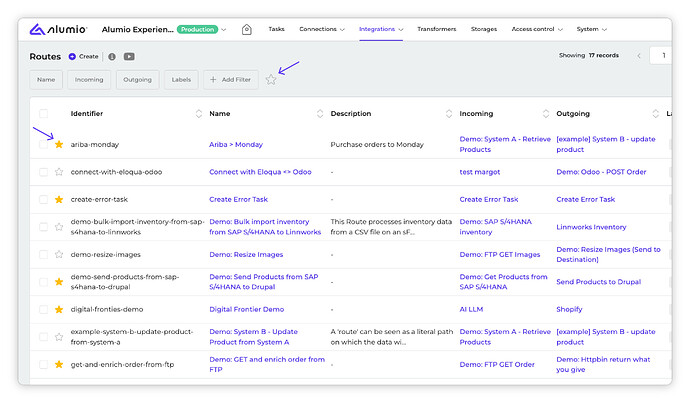Screen dimensions: 690x403
Task: Open the Shopify outgoing link
Action: point(569,309)
